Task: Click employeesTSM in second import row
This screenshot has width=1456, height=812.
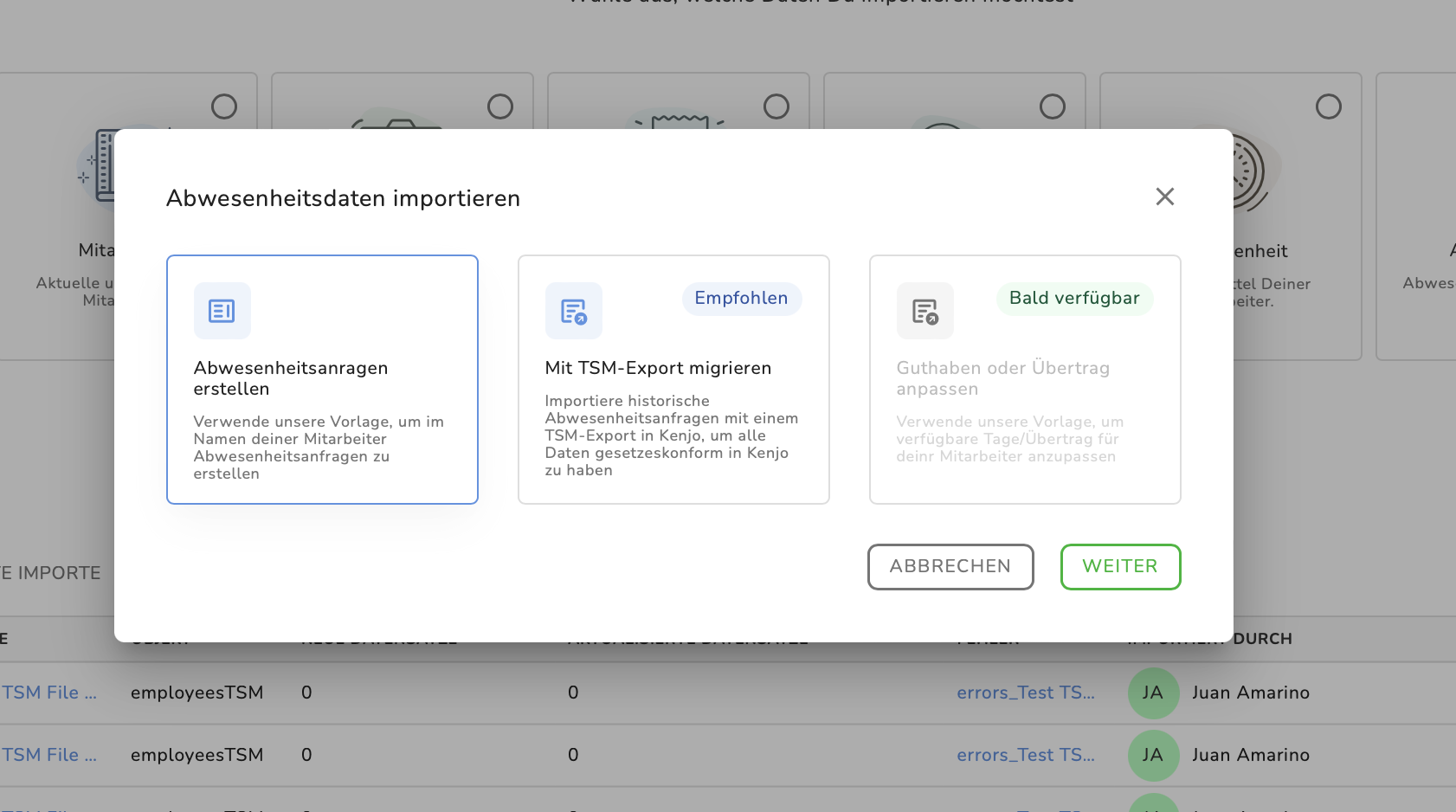Action: point(197,755)
